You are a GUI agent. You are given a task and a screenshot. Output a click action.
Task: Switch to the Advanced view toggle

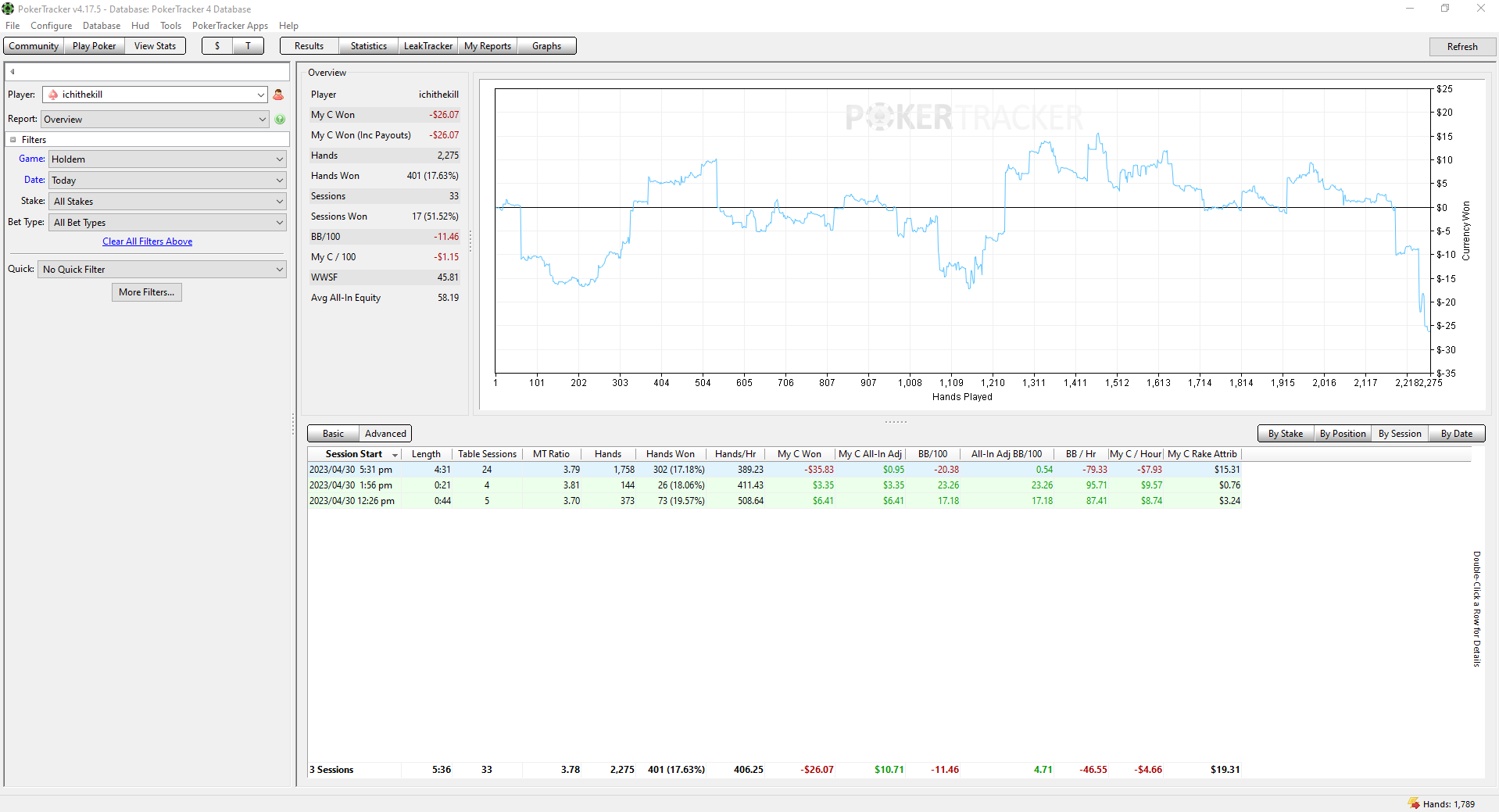pyautogui.click(x=385, y=434)
